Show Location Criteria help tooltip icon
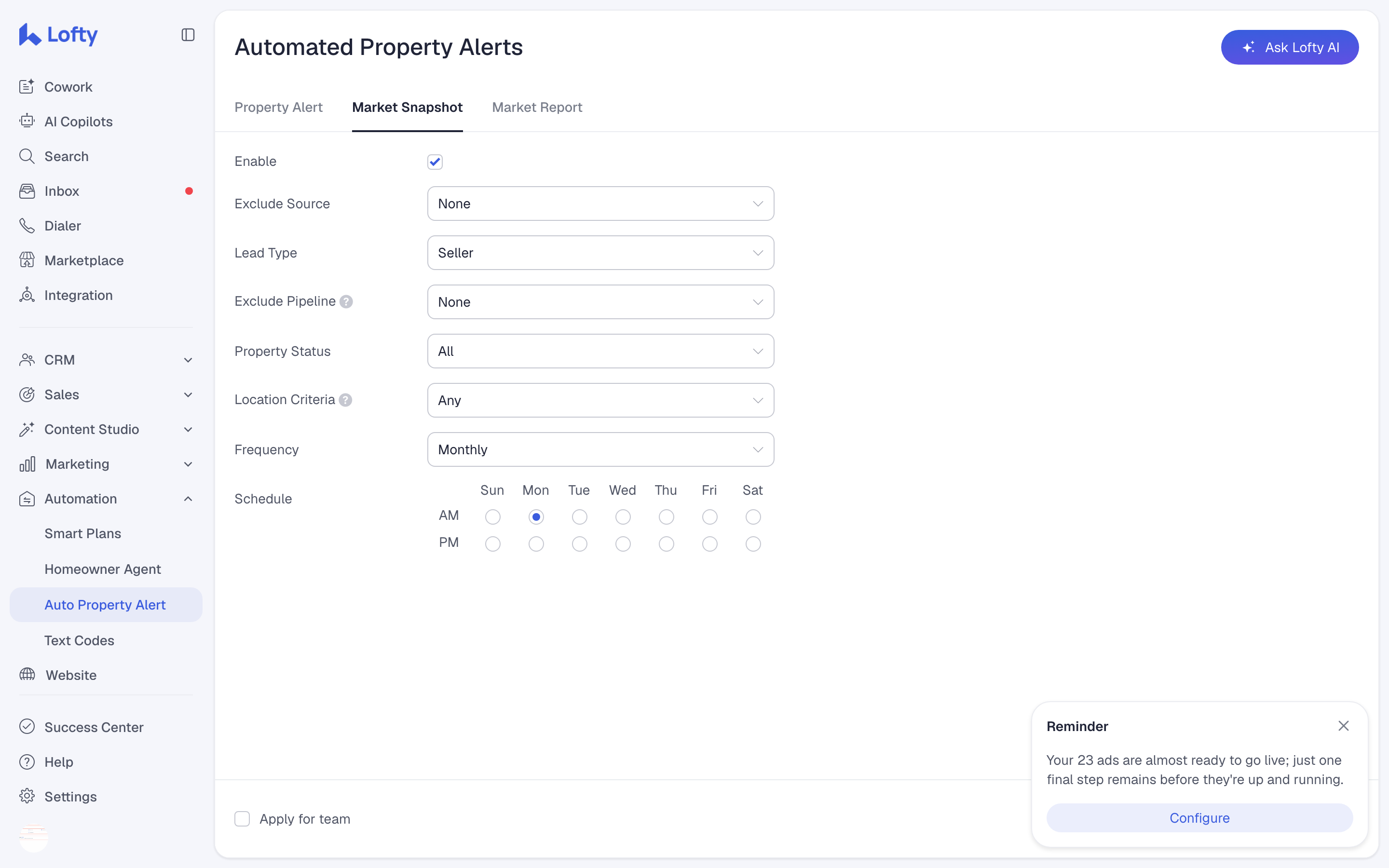Image resolution: width=1389 pixels, height=868 pixels. (x=345, y=400)
